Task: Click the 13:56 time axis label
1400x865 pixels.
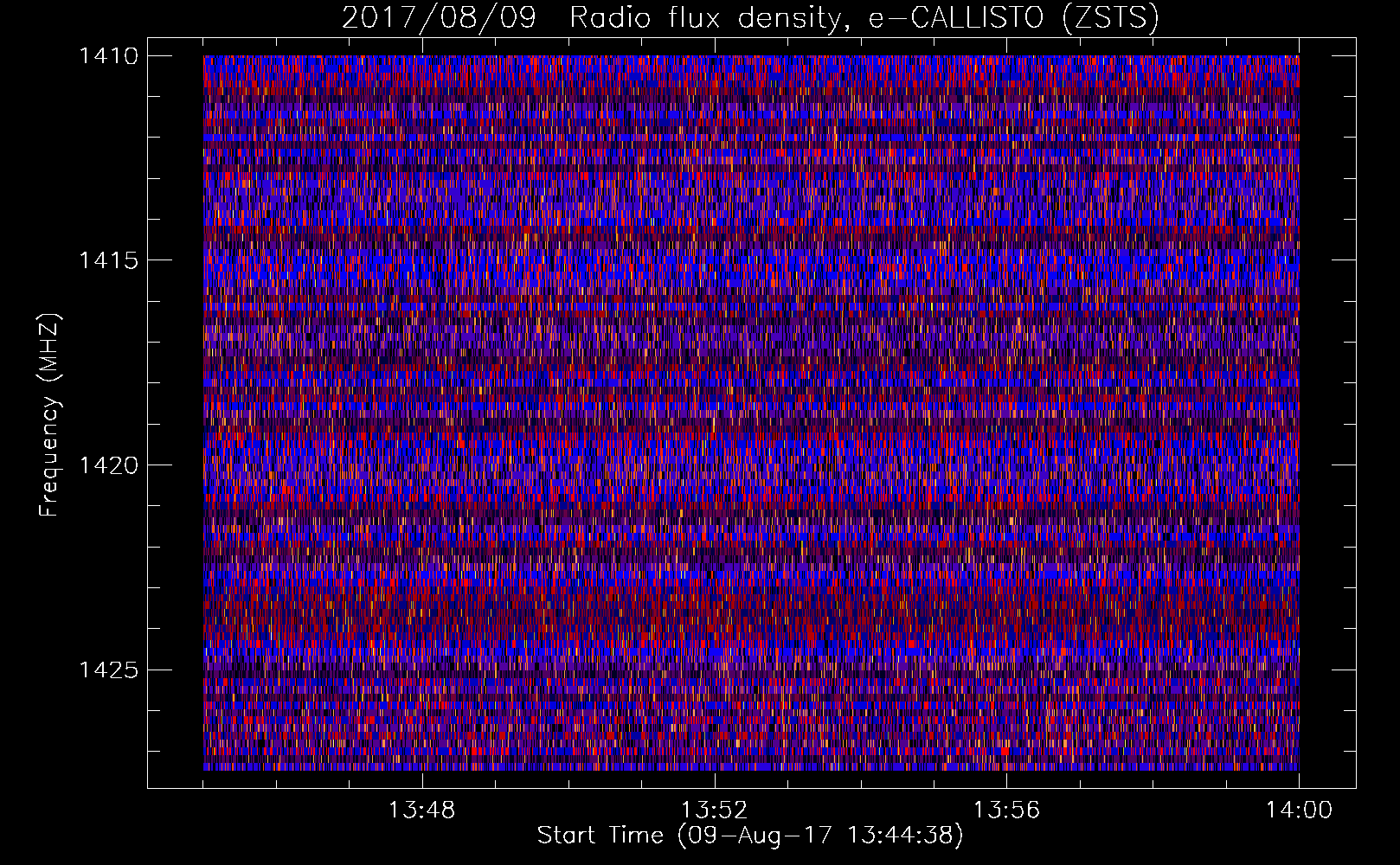Action: 1006,811
